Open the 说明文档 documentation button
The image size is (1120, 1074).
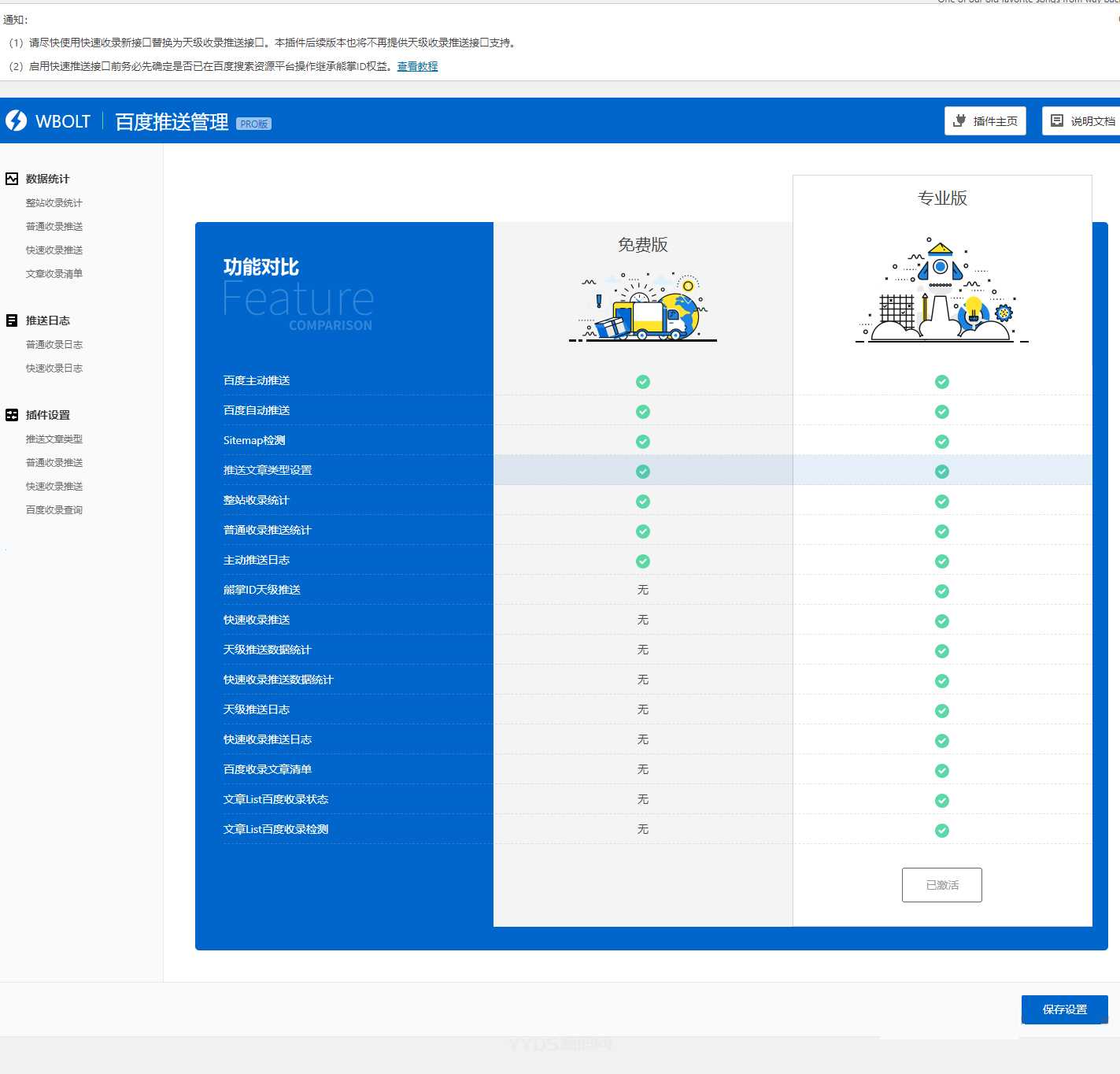(x=1083, y=121)
